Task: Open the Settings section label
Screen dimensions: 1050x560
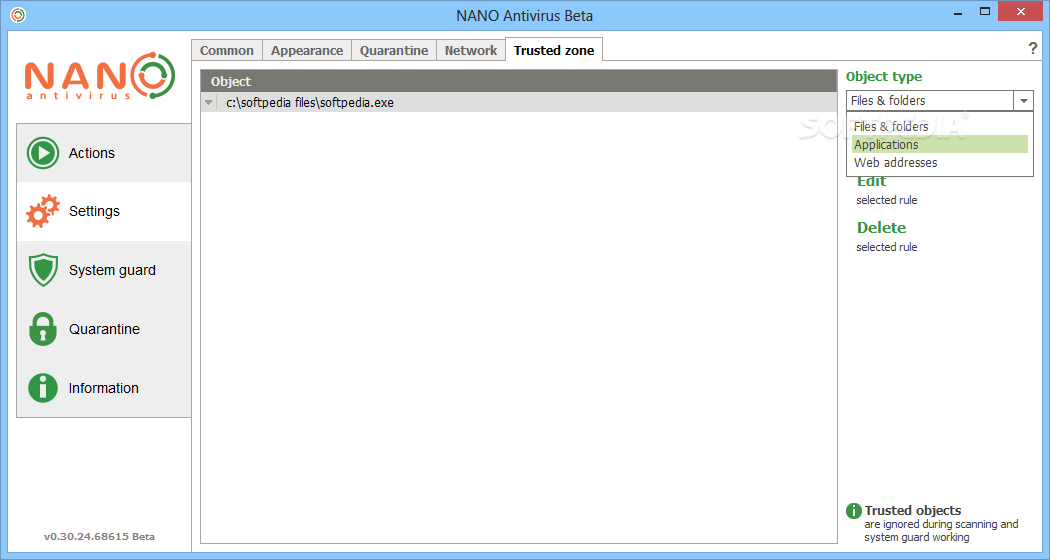Action: [94, 211]
